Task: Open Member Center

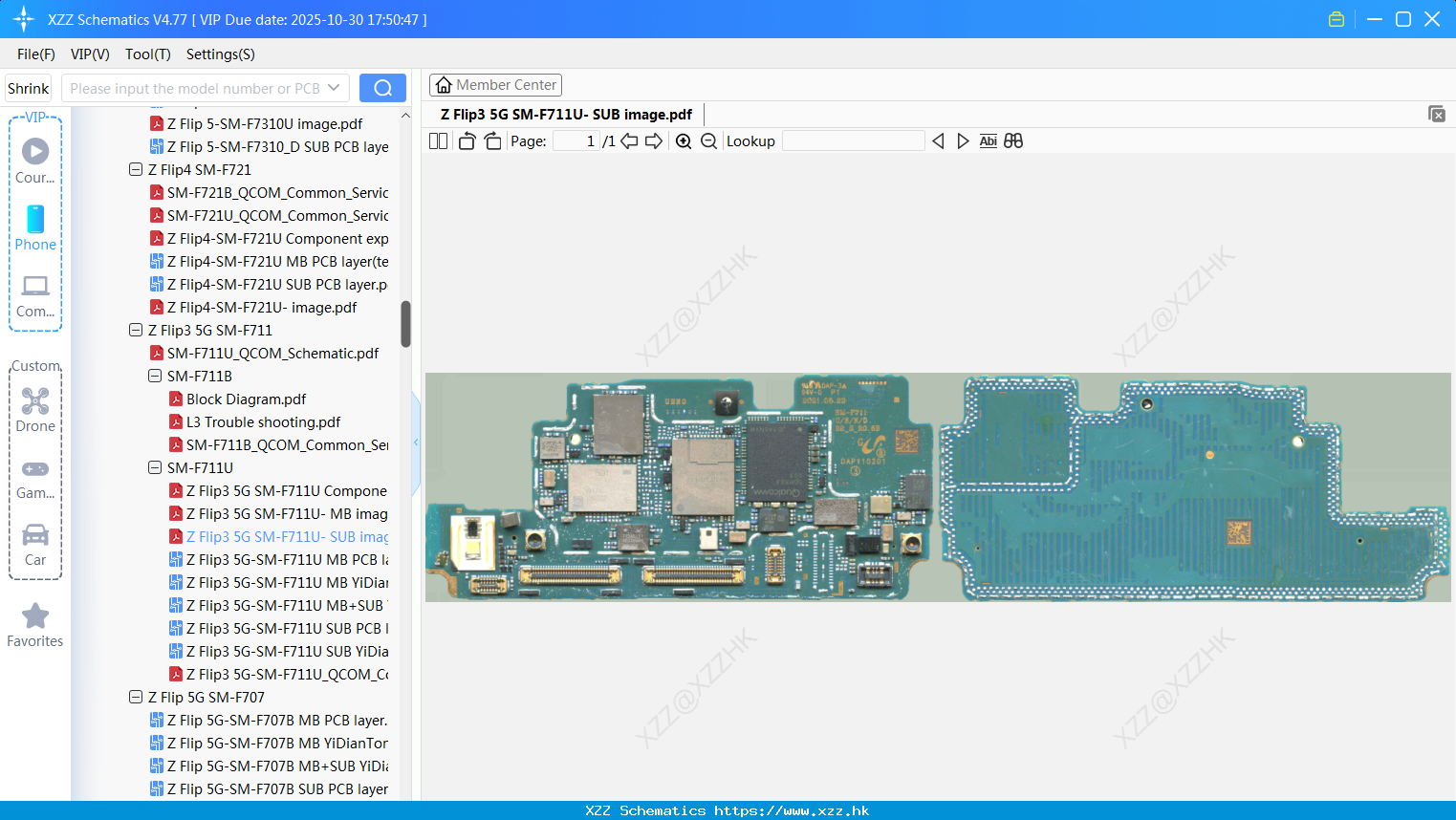Action: [495, 85]
